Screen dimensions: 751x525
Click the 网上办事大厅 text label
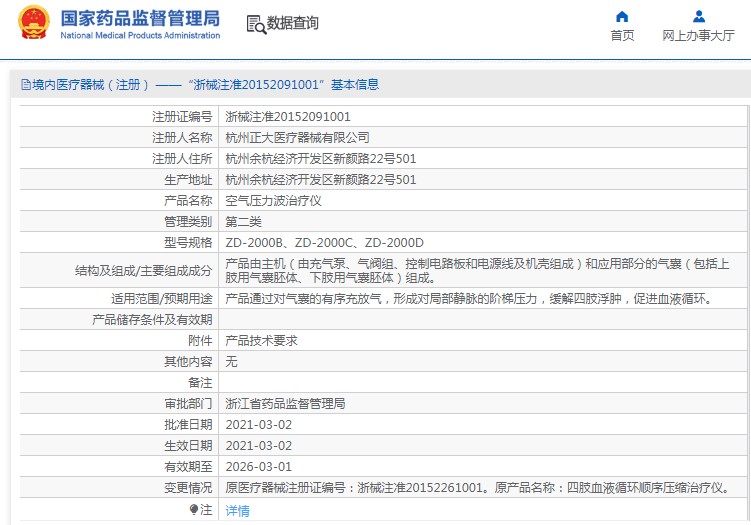tap(698, 35)
